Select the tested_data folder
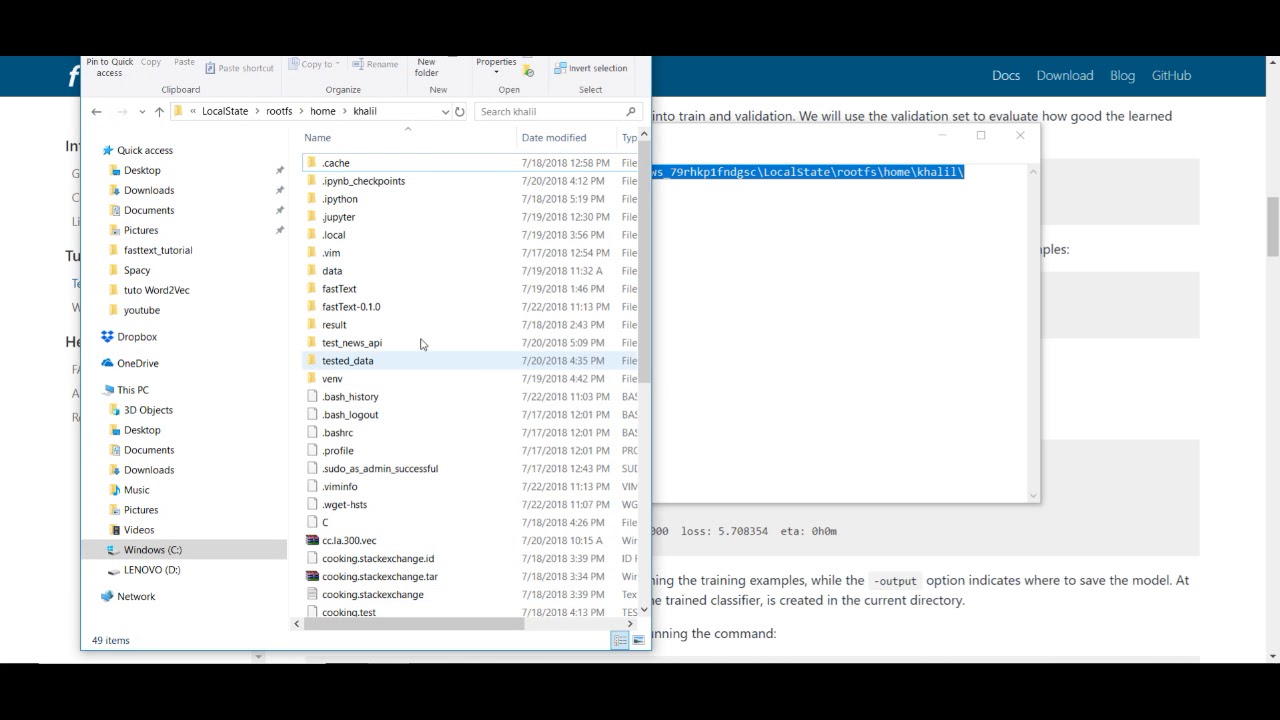Image resolution: width=1280 pixels, height=720 pixels. tap(348, 361)
